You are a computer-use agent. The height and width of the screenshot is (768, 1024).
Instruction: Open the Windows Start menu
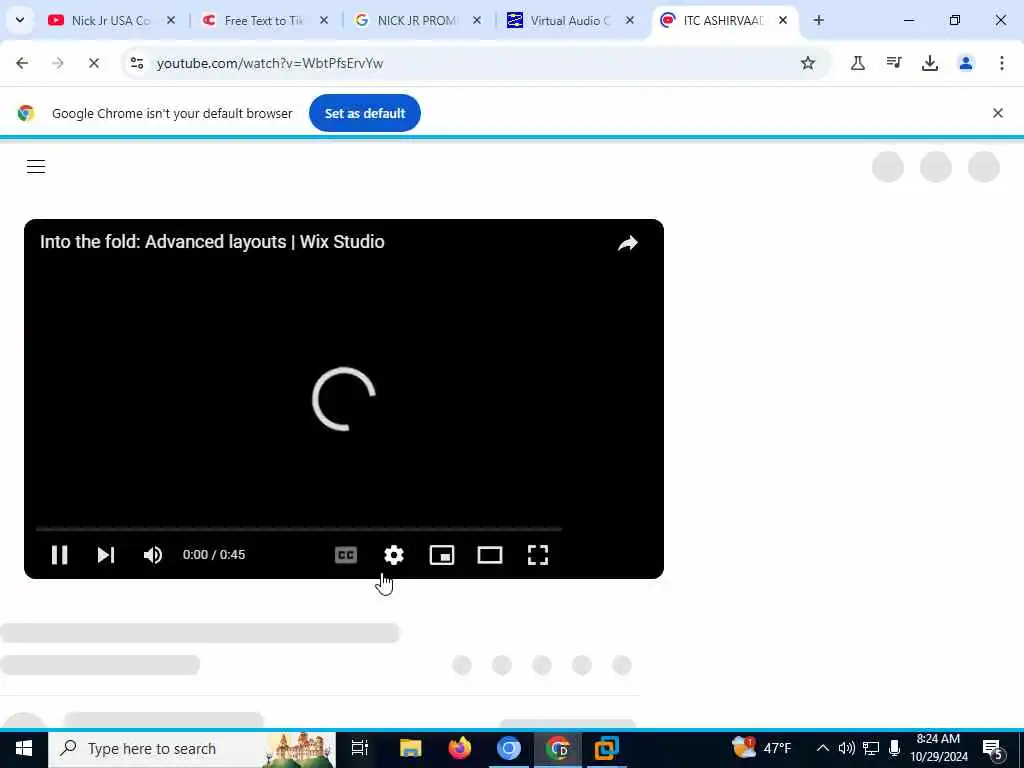tap(24, 748)
